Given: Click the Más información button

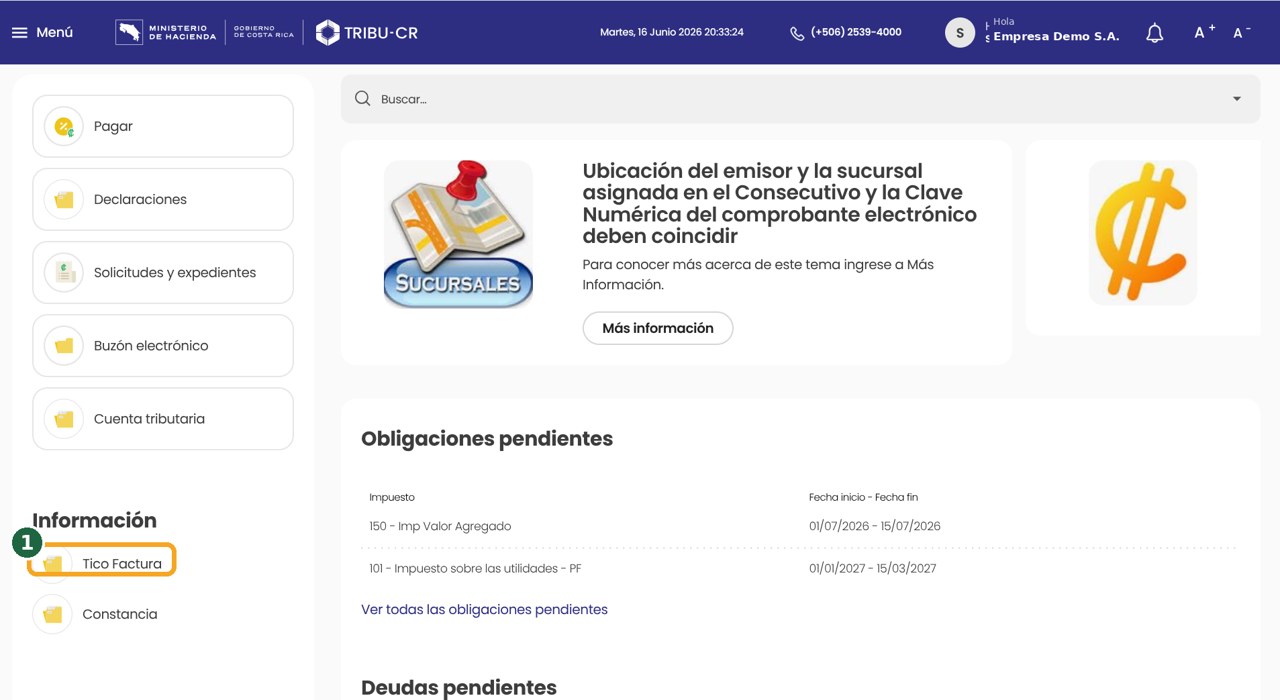Looking at the screenshot, I should tap(658, 328).
